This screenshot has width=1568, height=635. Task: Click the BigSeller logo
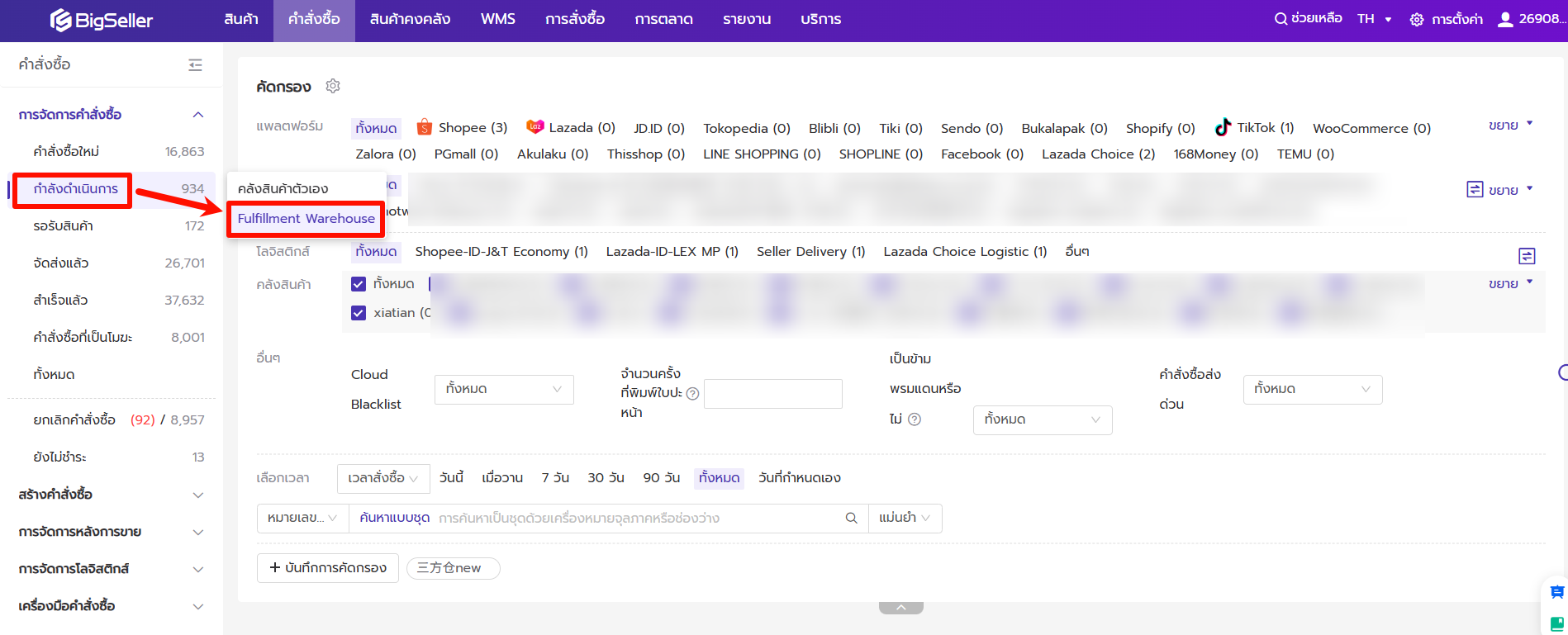pos(102,20)
